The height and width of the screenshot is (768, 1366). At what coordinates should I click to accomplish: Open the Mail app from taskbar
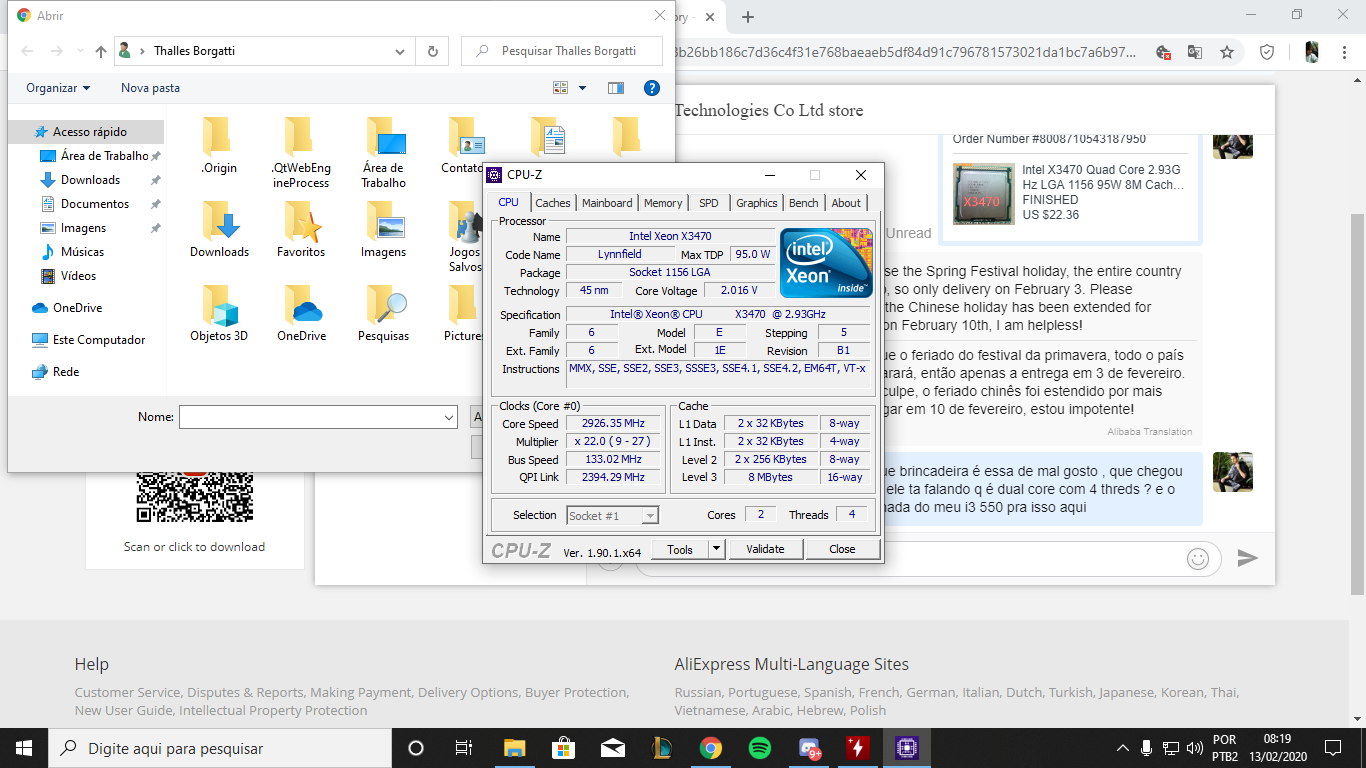(612, 748)
